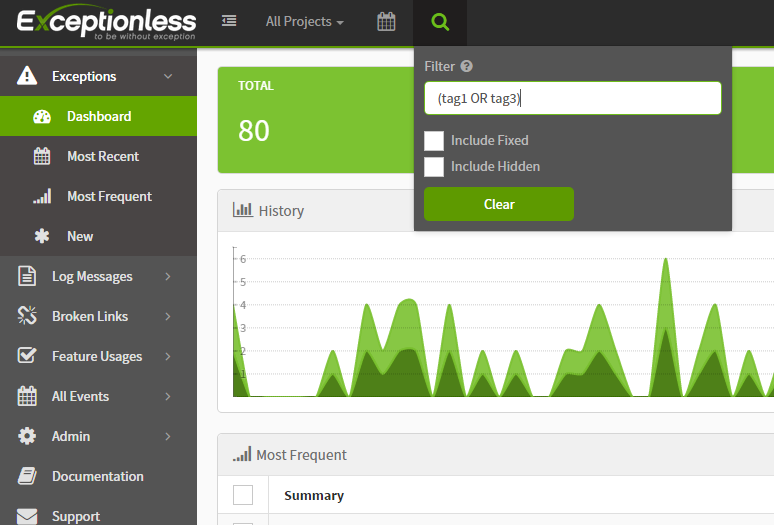Click the Most Frequent bars icon
The image size is (774, 525).
42,196
